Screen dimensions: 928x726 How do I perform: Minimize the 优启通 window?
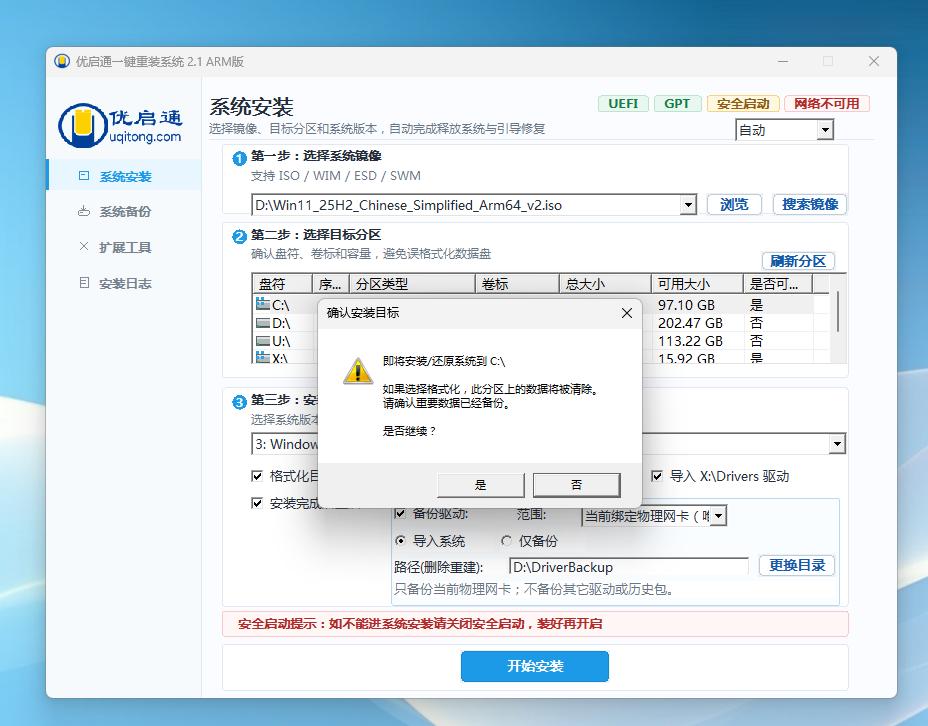(783, 62)
